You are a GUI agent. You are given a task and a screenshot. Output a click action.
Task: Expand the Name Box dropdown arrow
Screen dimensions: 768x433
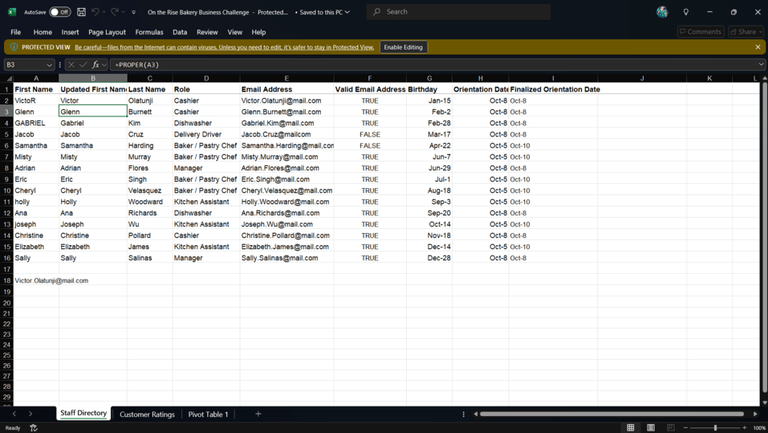point(49,65)
